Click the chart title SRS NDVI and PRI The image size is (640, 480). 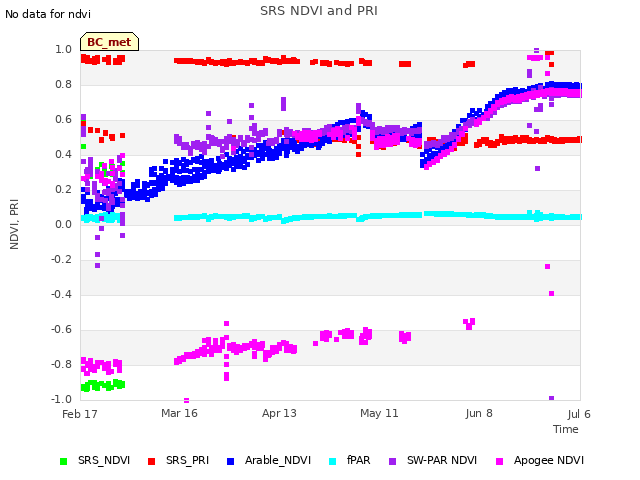pos(319,11)
